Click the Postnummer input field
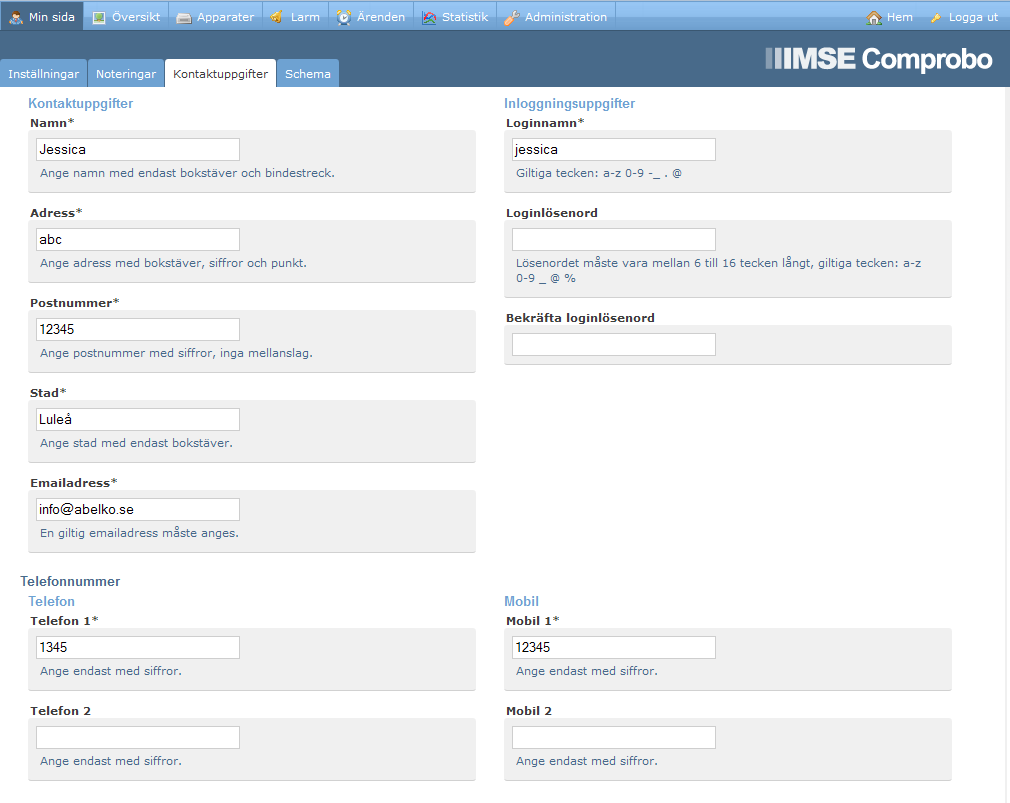This screenshot has width=1010, height=803. pyautogui.click(x=138, y=330)
